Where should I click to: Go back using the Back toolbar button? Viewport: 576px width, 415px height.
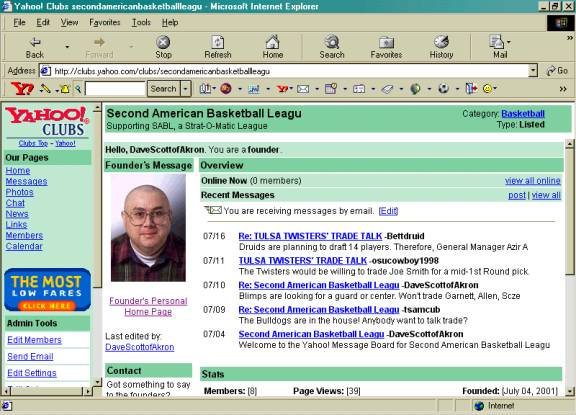coord(35,48)
